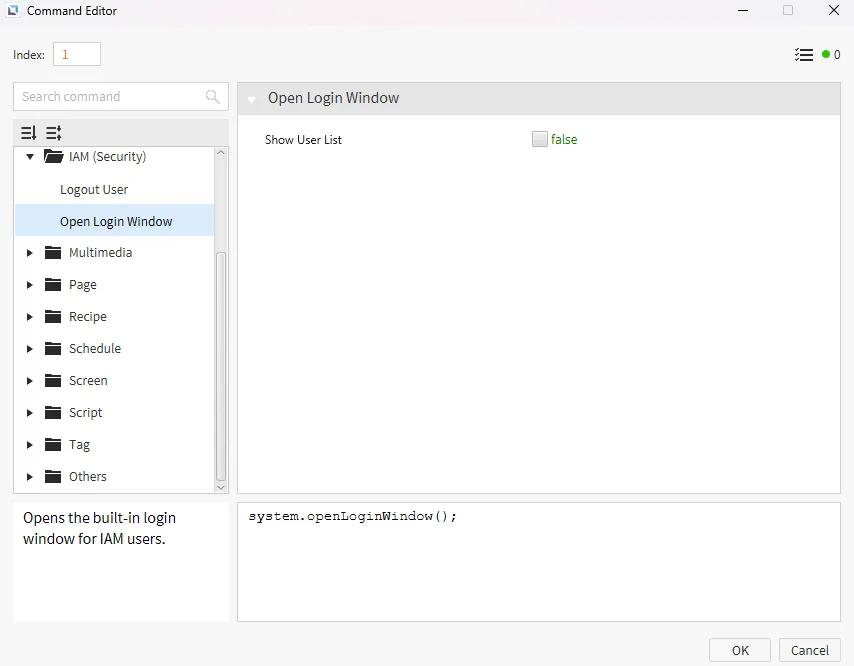Open the checklist icon at top right
The width and height of the screenshot is (854, 666).
coord(804,55)
